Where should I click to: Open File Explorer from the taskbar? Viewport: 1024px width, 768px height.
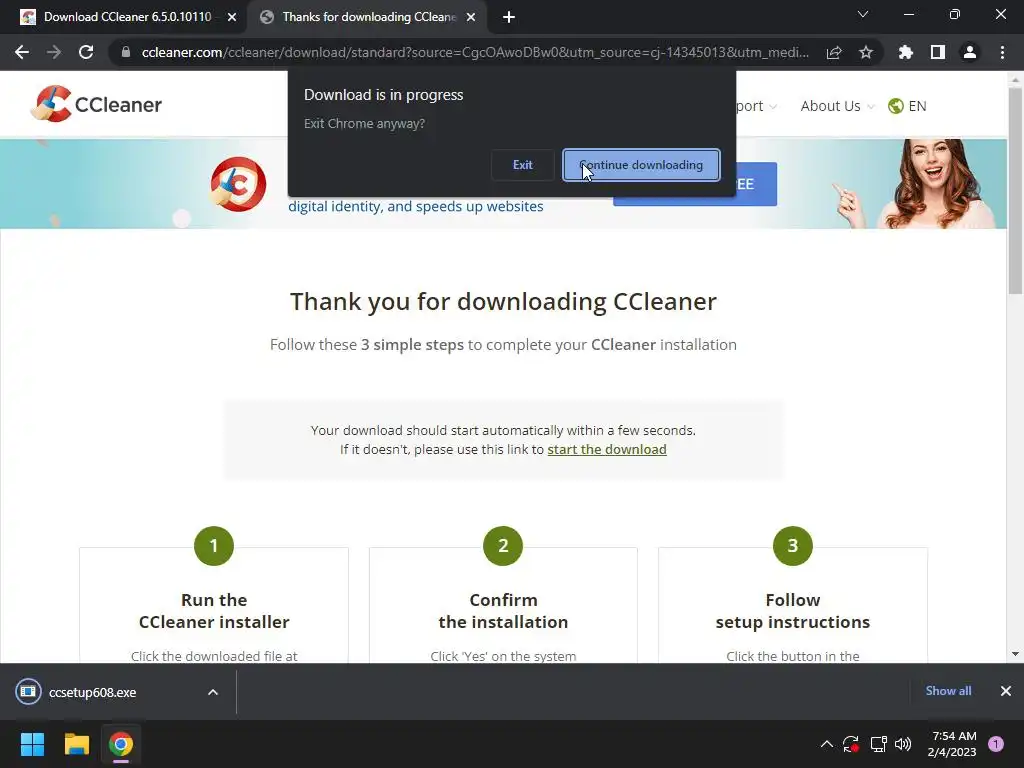(x=76, y=744)
